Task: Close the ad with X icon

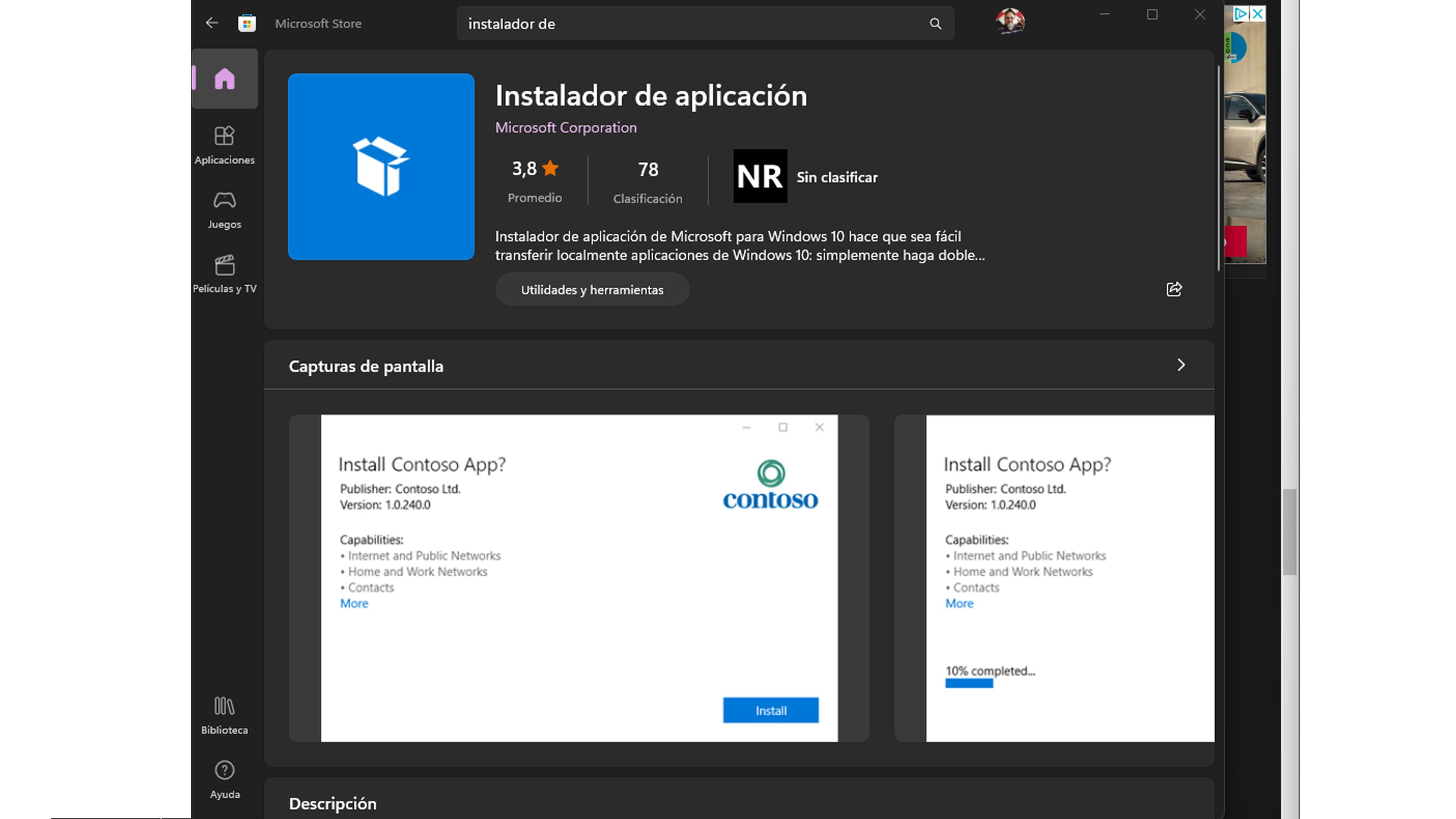Action: [1258, 14]
